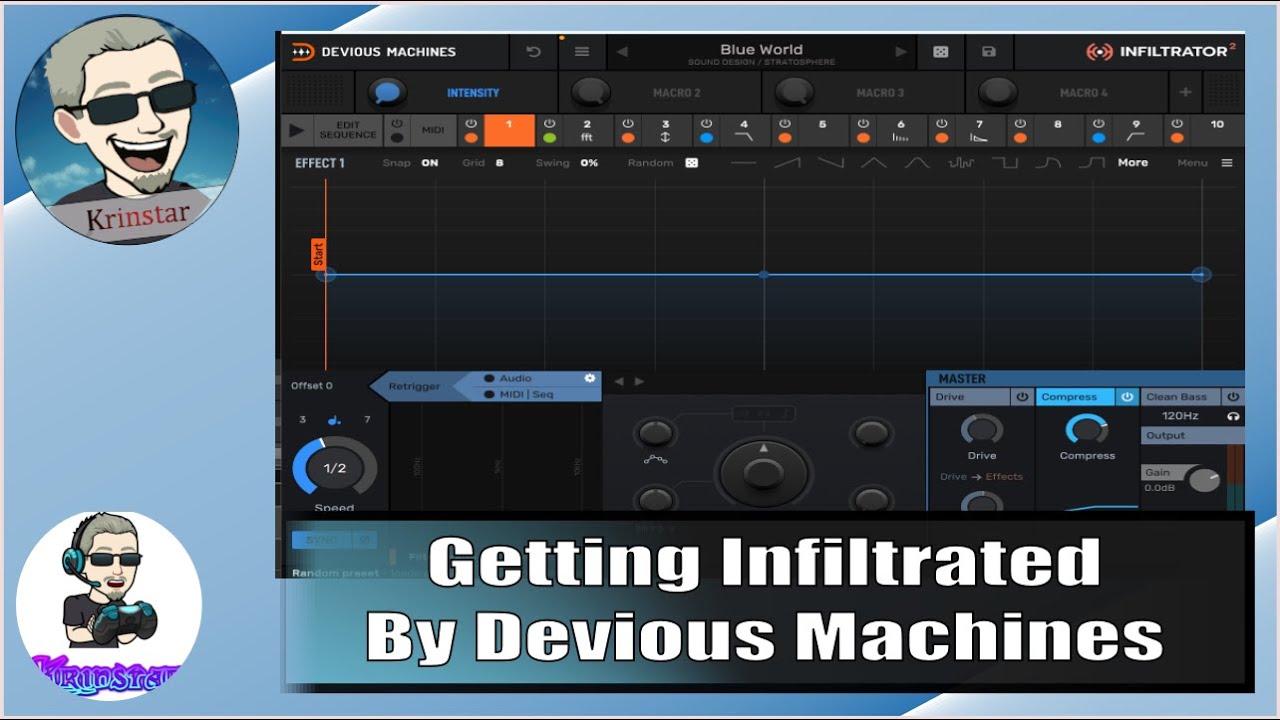Select the rounded pulse shape preset
The image size is (1280, 720).
[1048, 163]
